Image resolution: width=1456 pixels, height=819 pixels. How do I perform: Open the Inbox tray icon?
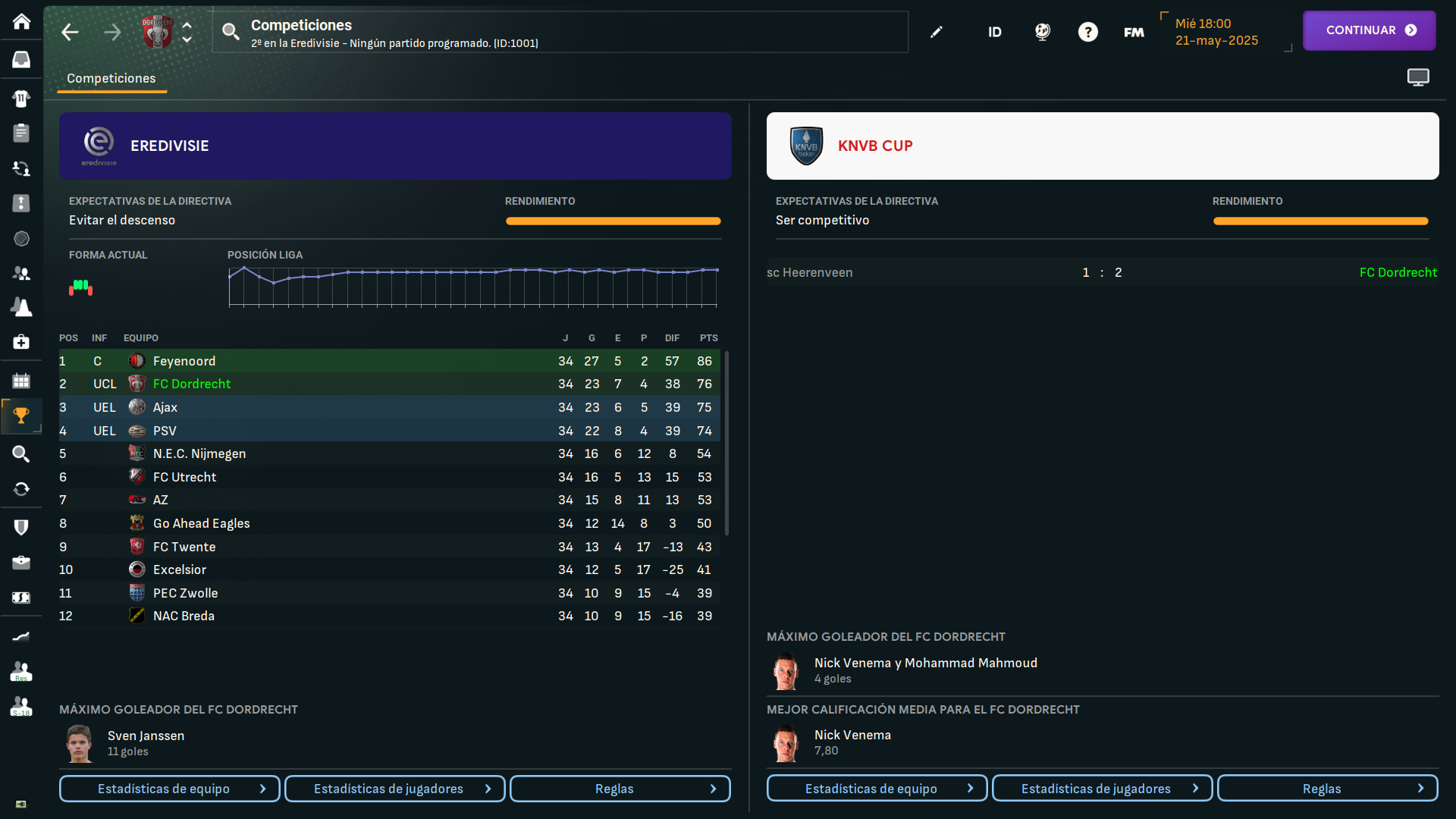[x=21, y=59]
